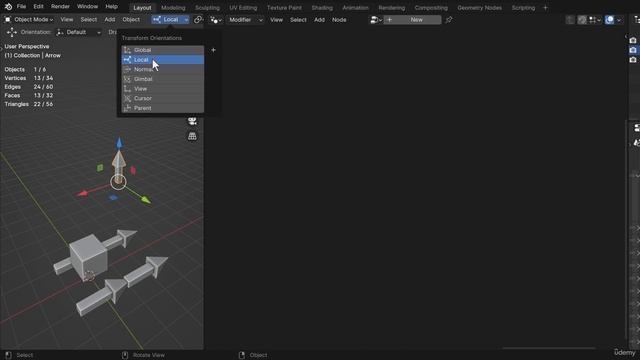Open the 3D viewport View menu
The width and height of the screenshot is (640, 360).
click(67, 20)
